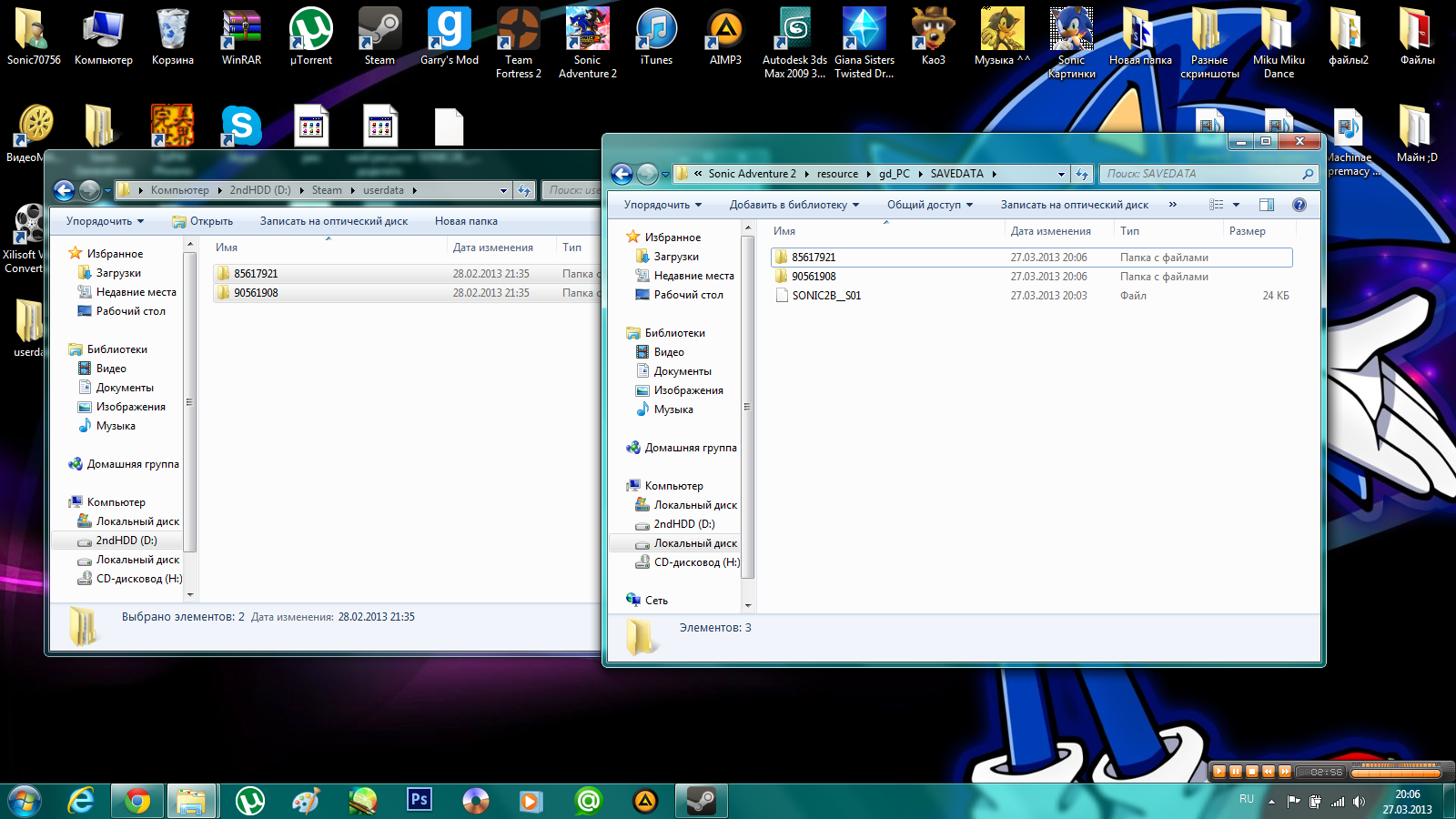The image size is (1456, 819).
Task: Show the preview pane in SAVEDATA window
Action: 1267,205
